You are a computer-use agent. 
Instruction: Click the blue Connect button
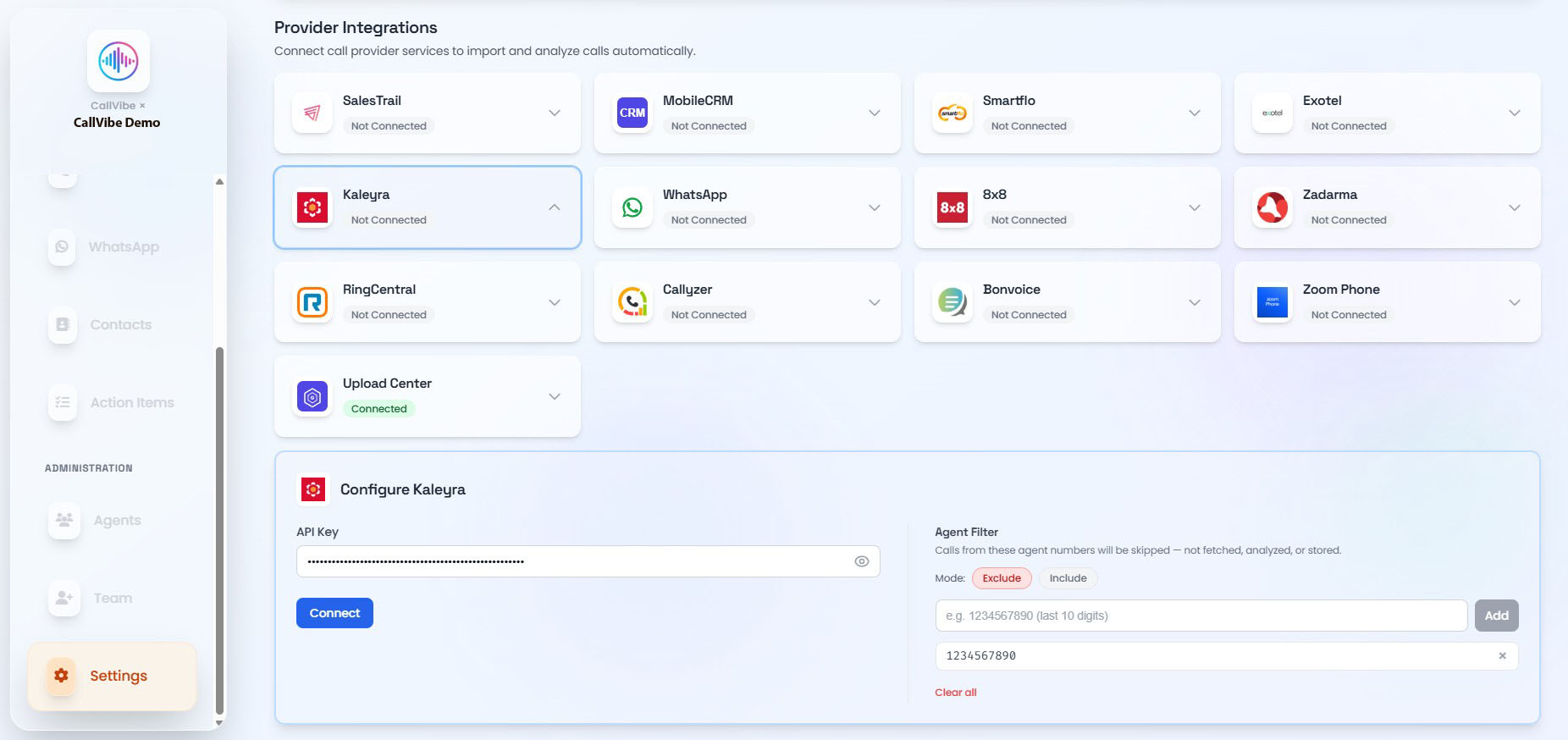[x=334, y=613]
